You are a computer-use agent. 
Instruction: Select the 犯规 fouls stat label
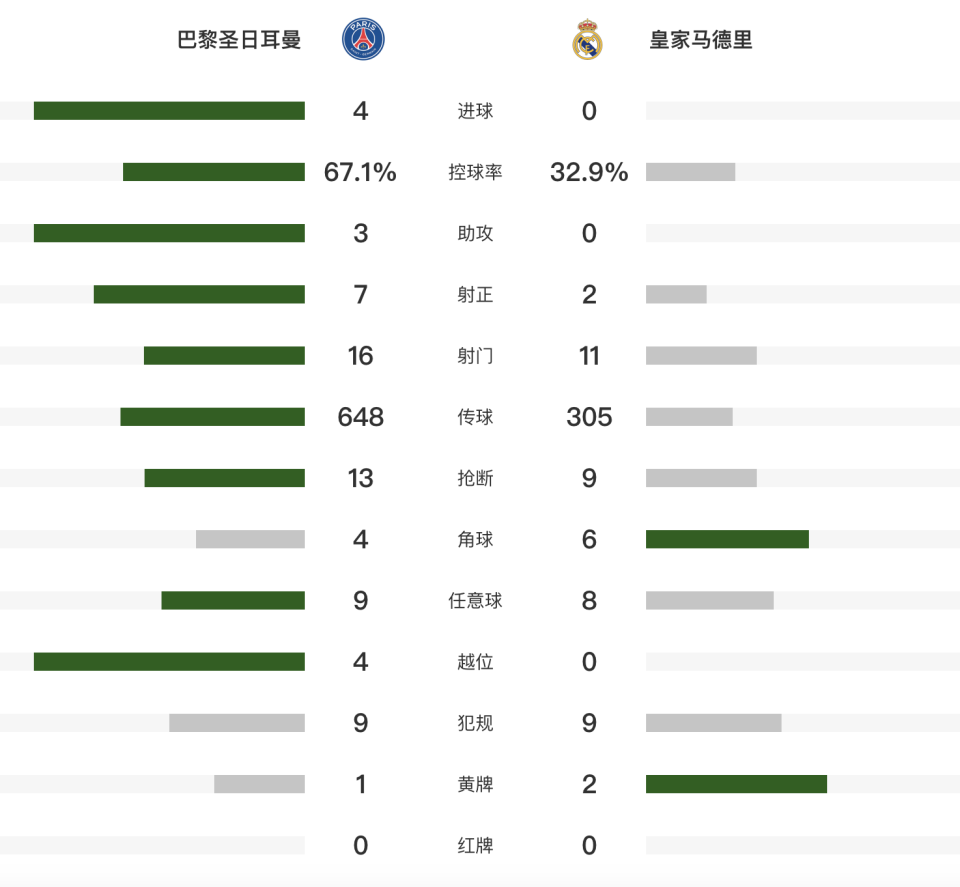point(475,723)
